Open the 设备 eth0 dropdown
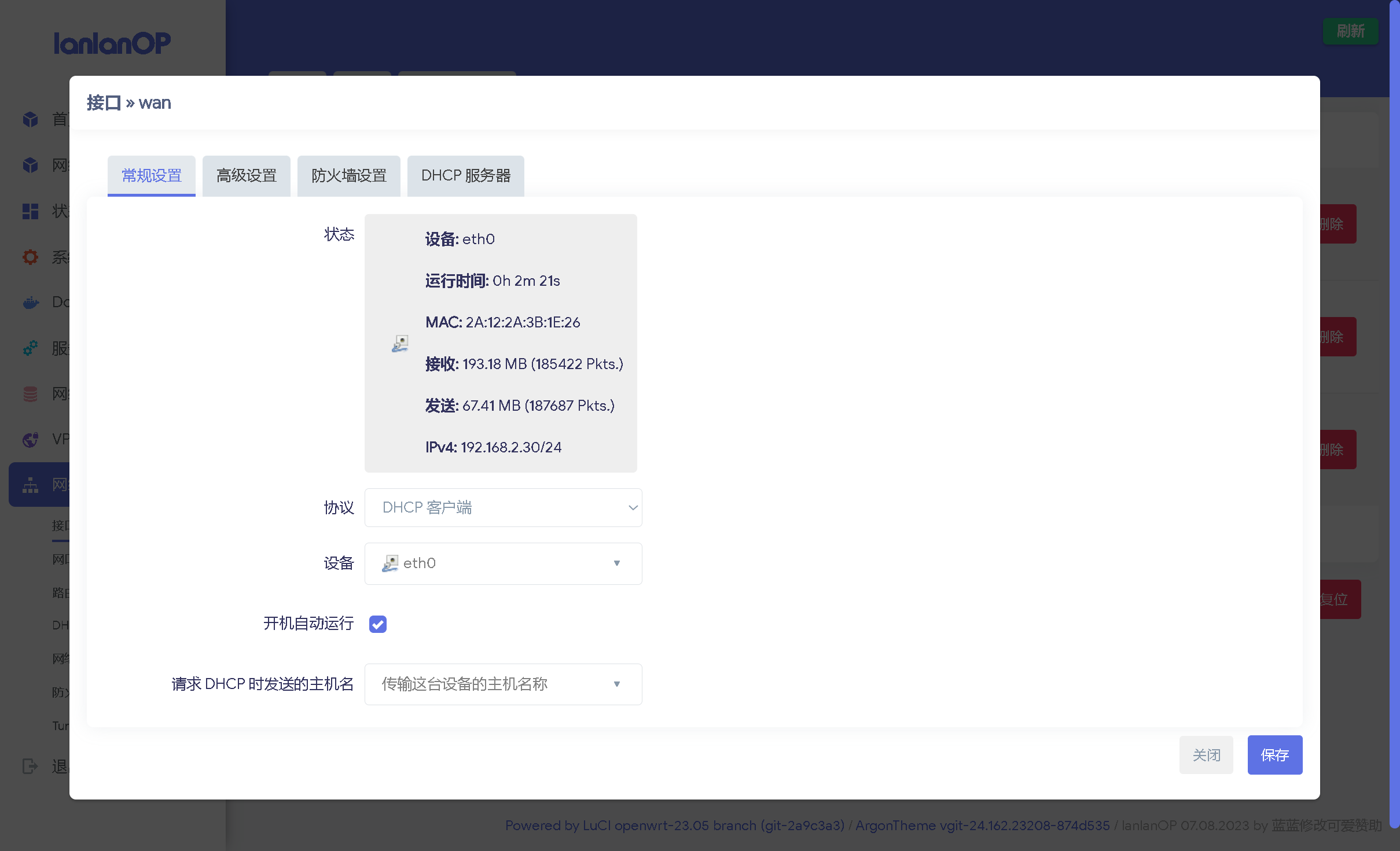The width and height of the screenshot is (1400, 851). pyautogui.click(x=504, y=563)
